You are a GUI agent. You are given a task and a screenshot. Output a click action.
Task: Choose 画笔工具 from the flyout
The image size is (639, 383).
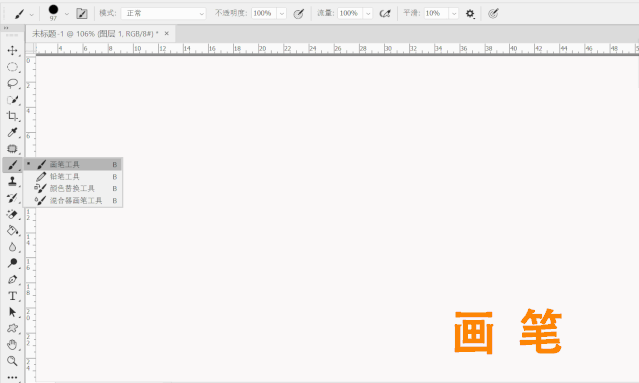[73, 165]
